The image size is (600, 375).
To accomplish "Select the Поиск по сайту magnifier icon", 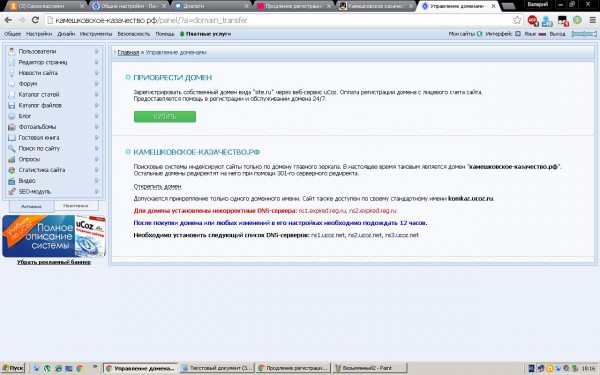I will pos(12,148).
